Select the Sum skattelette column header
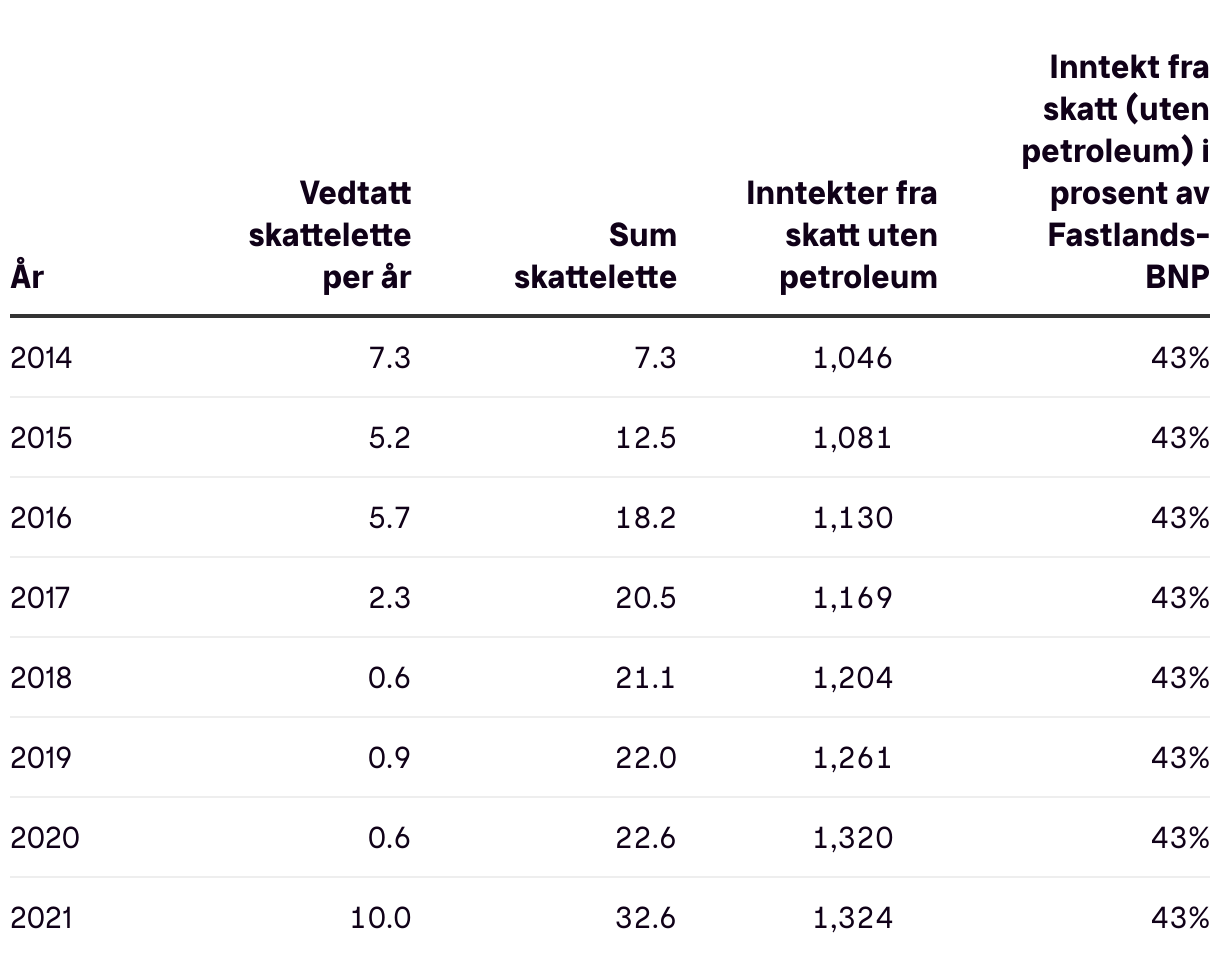This screenshot has width=1220, height=966. click(x=596, y=256)
